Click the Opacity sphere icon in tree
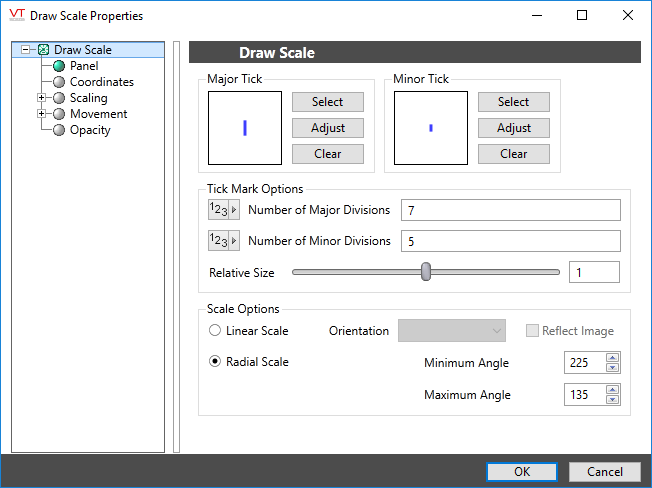 [x=59, y=130]
